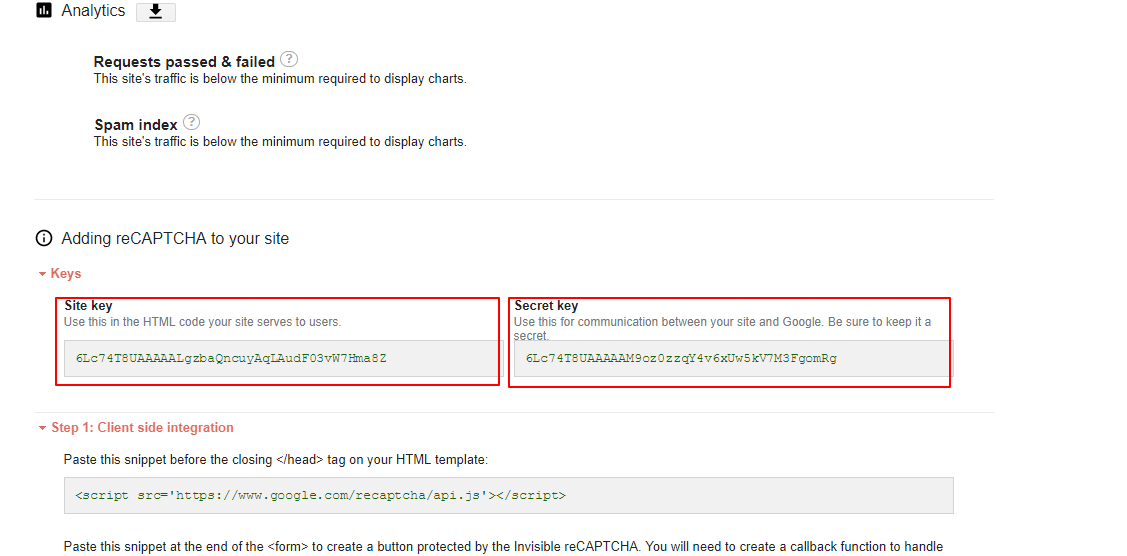
Task: Click traffic notice under Requests passed & failed
Action: pos(280,79)
